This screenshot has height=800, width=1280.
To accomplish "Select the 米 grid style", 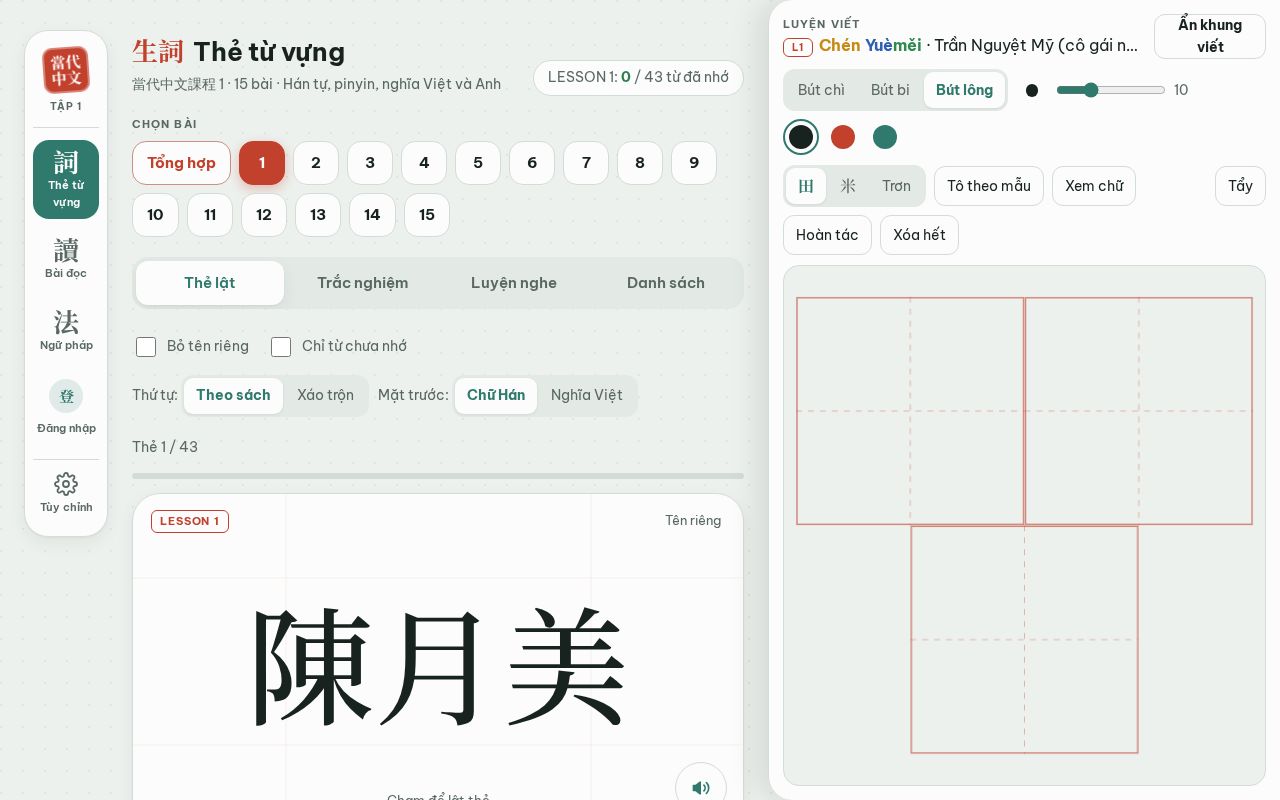I will coord(848,186).
